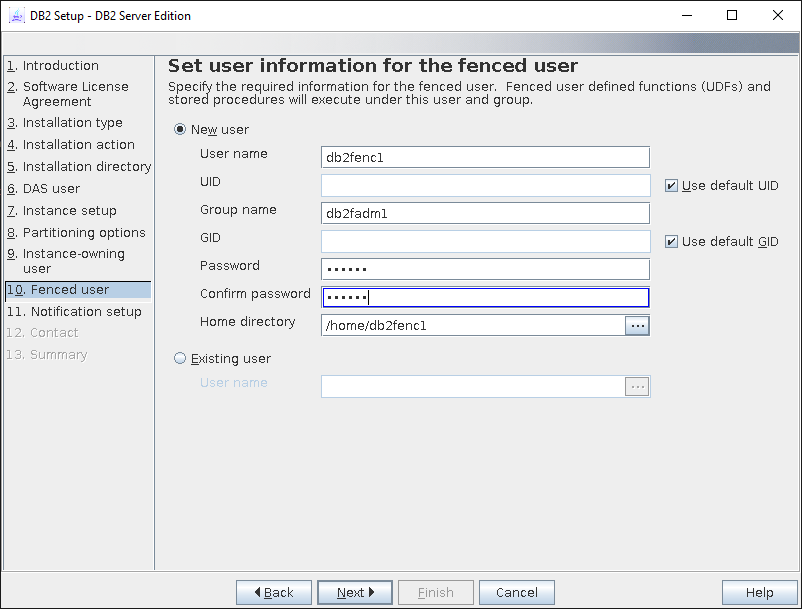The height and width of the screenshot is (611, 802).
Task: Open Help for this setup page
Action: [x=759, y=593]
